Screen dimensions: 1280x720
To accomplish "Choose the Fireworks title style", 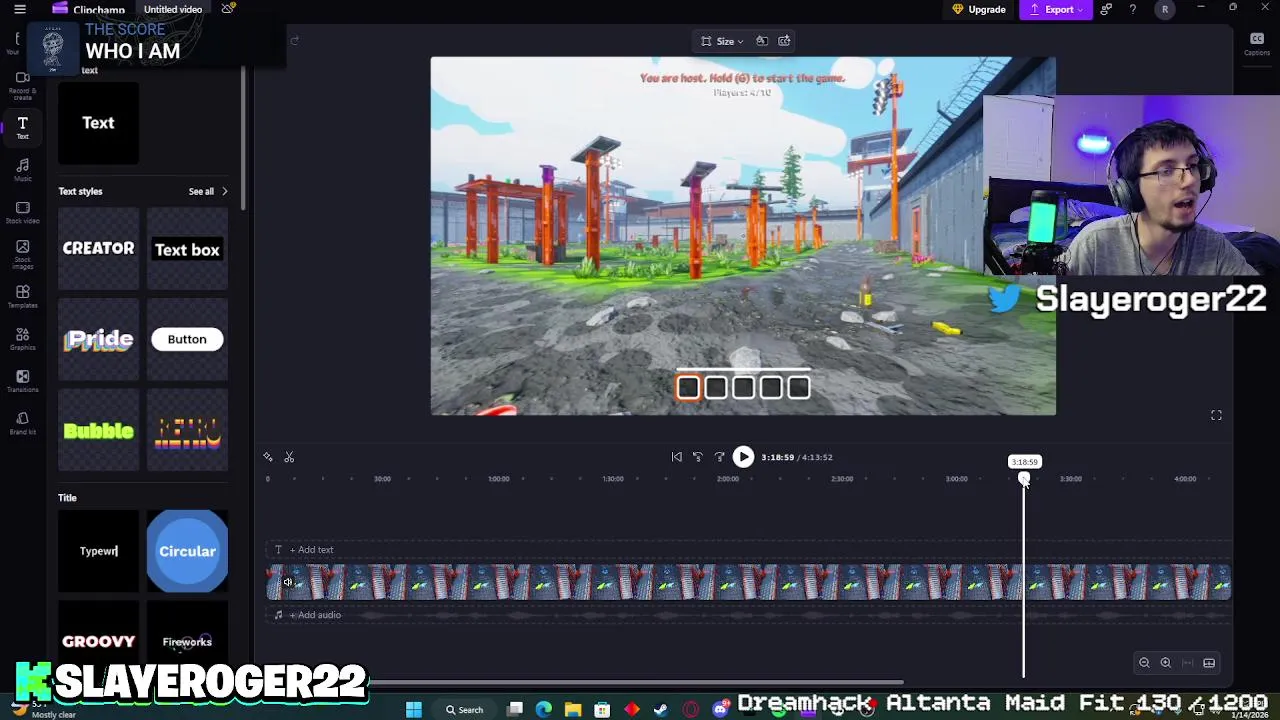I will (187, 642).
